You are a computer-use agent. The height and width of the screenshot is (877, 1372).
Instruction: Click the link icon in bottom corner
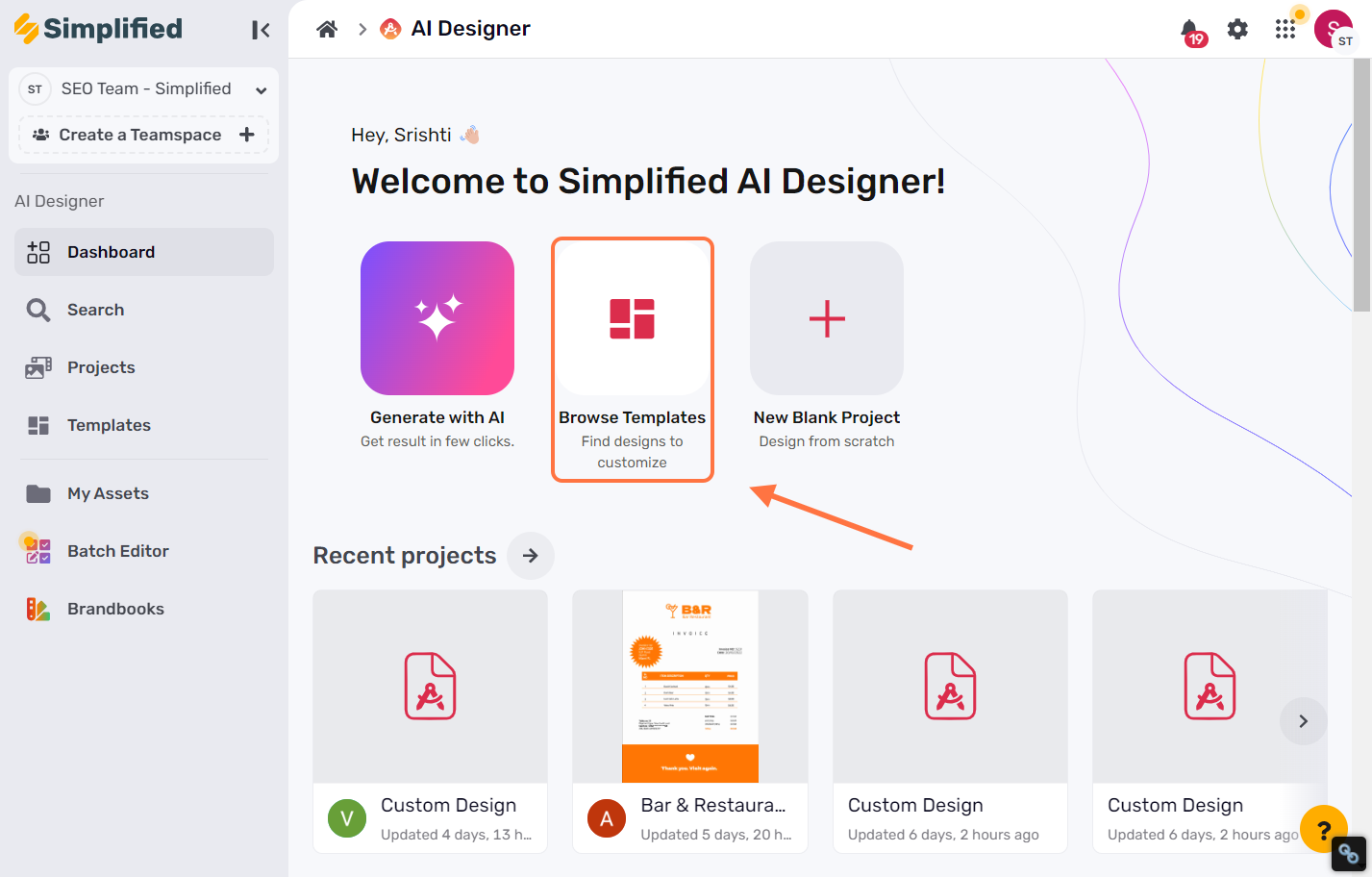(1349, 853)
